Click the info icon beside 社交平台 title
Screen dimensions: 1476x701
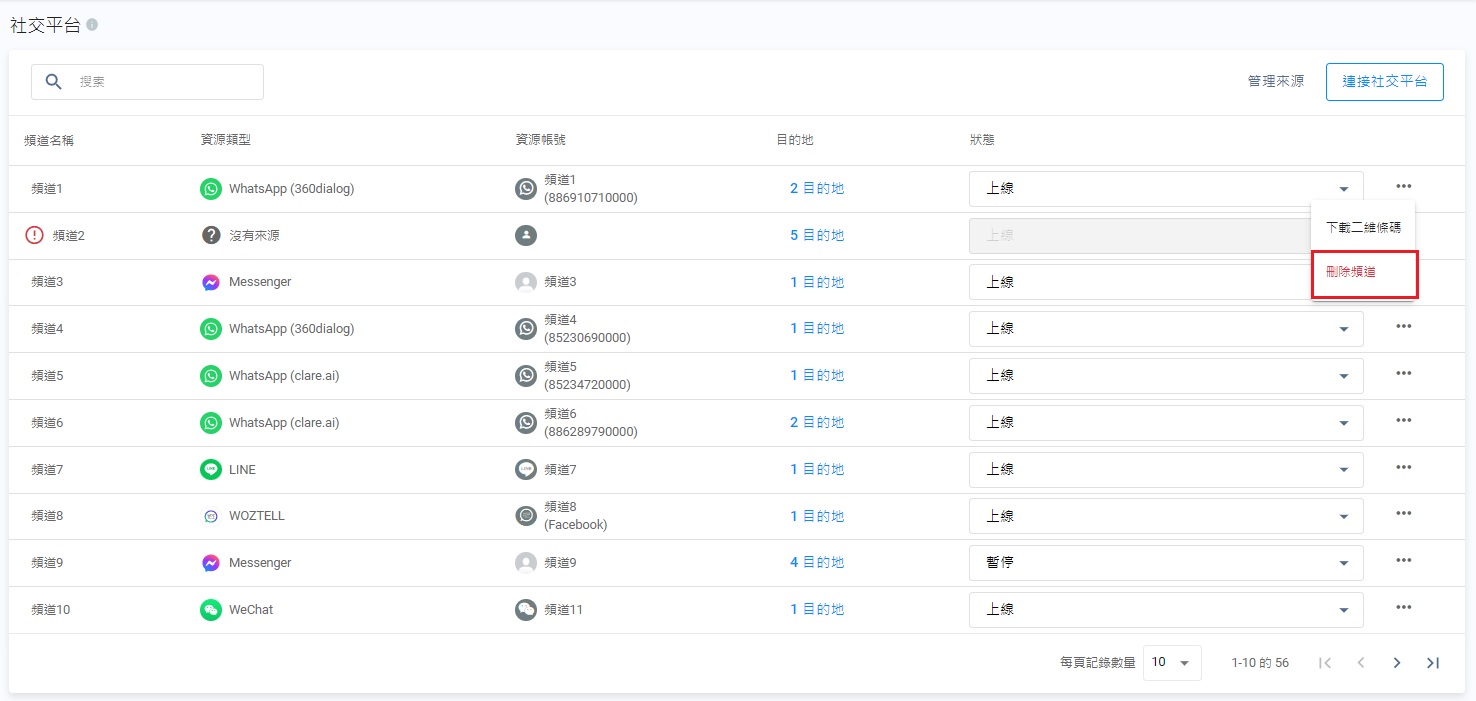(92, 25)
